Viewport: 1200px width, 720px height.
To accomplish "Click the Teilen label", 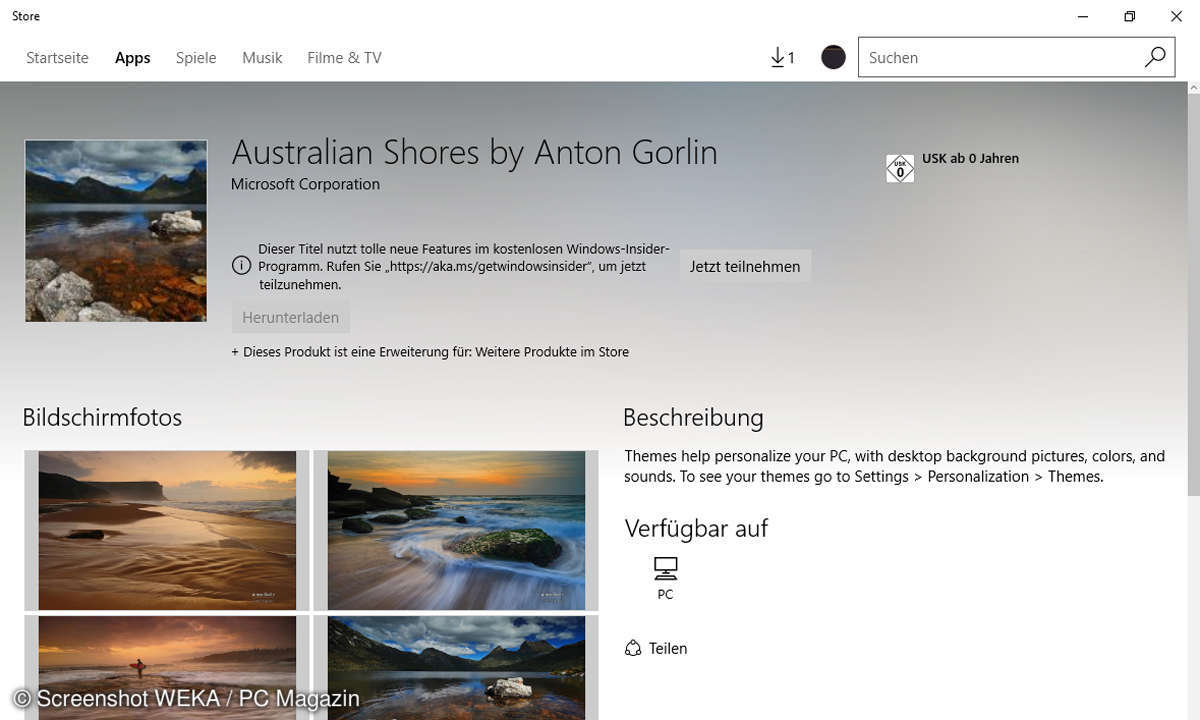I will [668, 648].
